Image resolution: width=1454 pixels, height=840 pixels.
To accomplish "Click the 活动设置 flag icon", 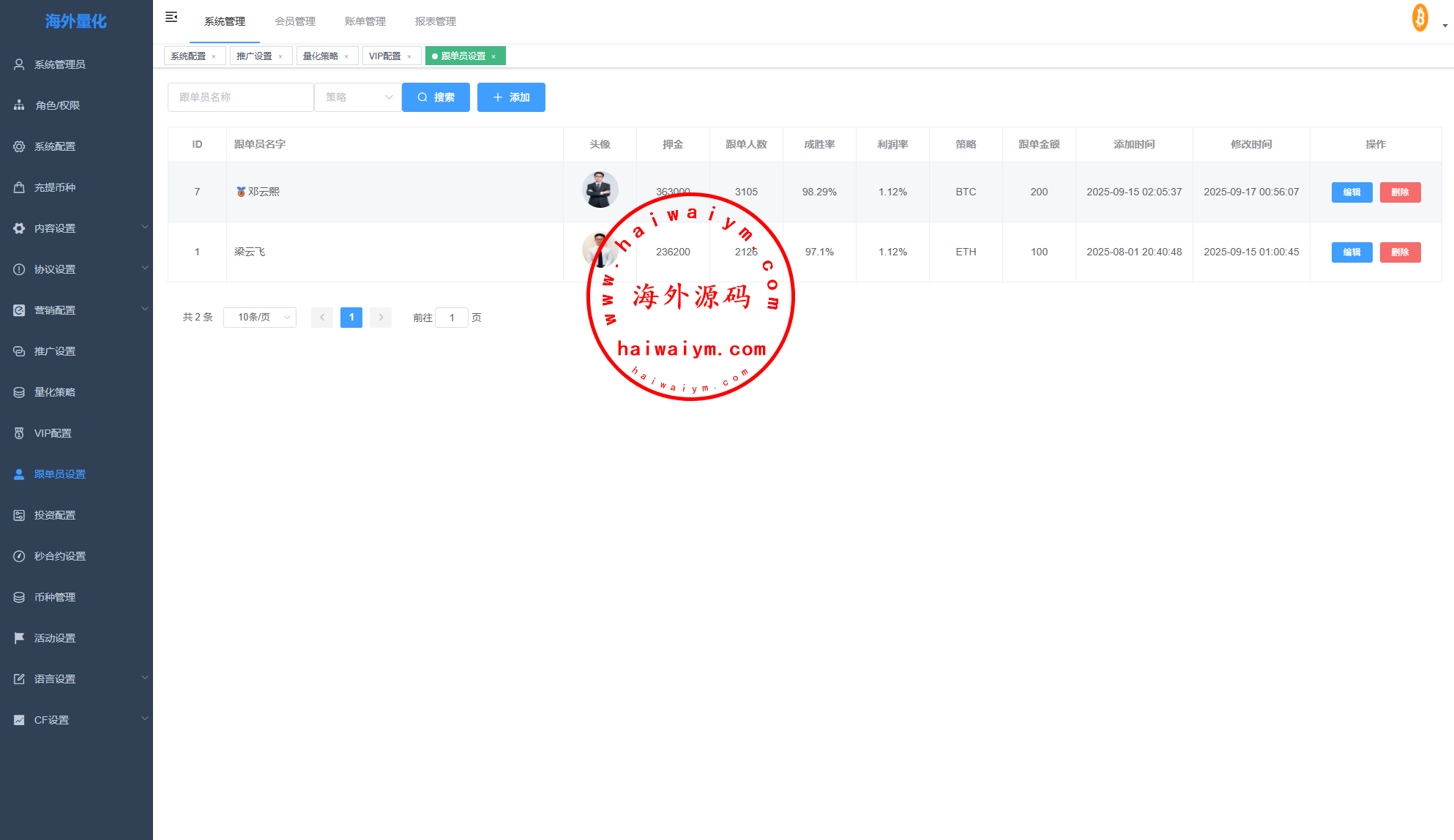I will pos(19,638).
